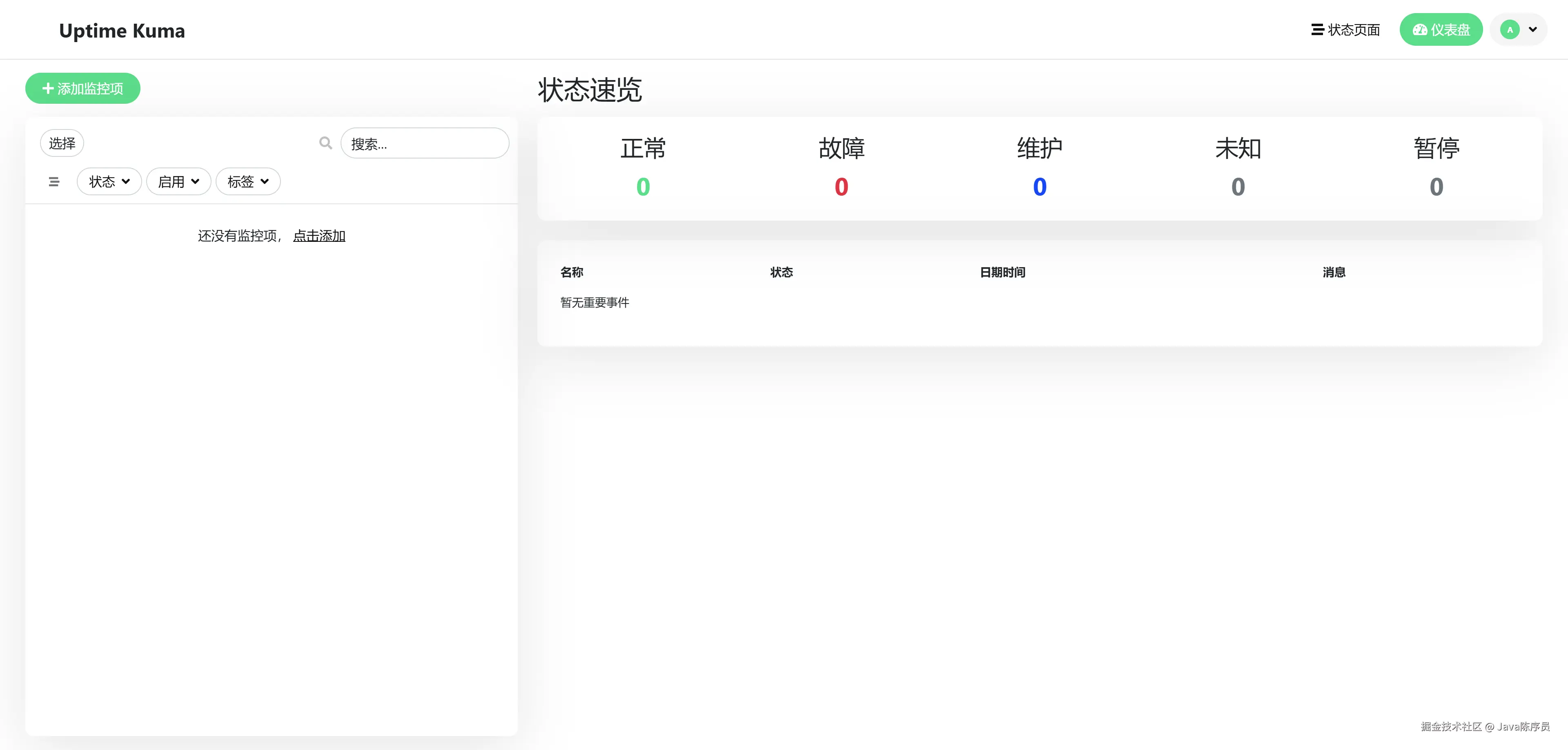This screenshot has height=750, width=1568.
Task: Follow the 点击添加 link
Action: coord(319,236)
